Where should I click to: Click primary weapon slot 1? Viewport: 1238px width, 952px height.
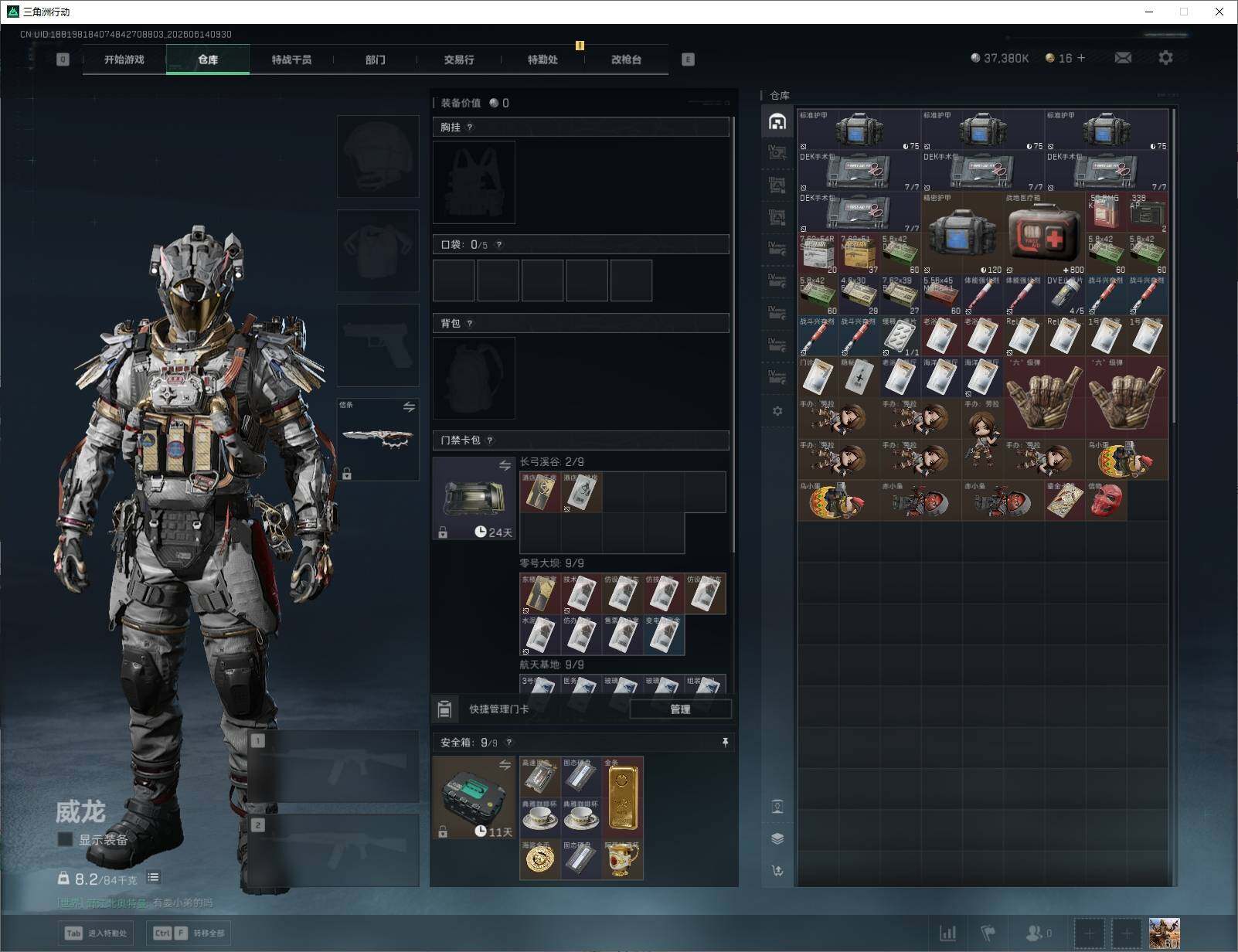coord(334,767)
